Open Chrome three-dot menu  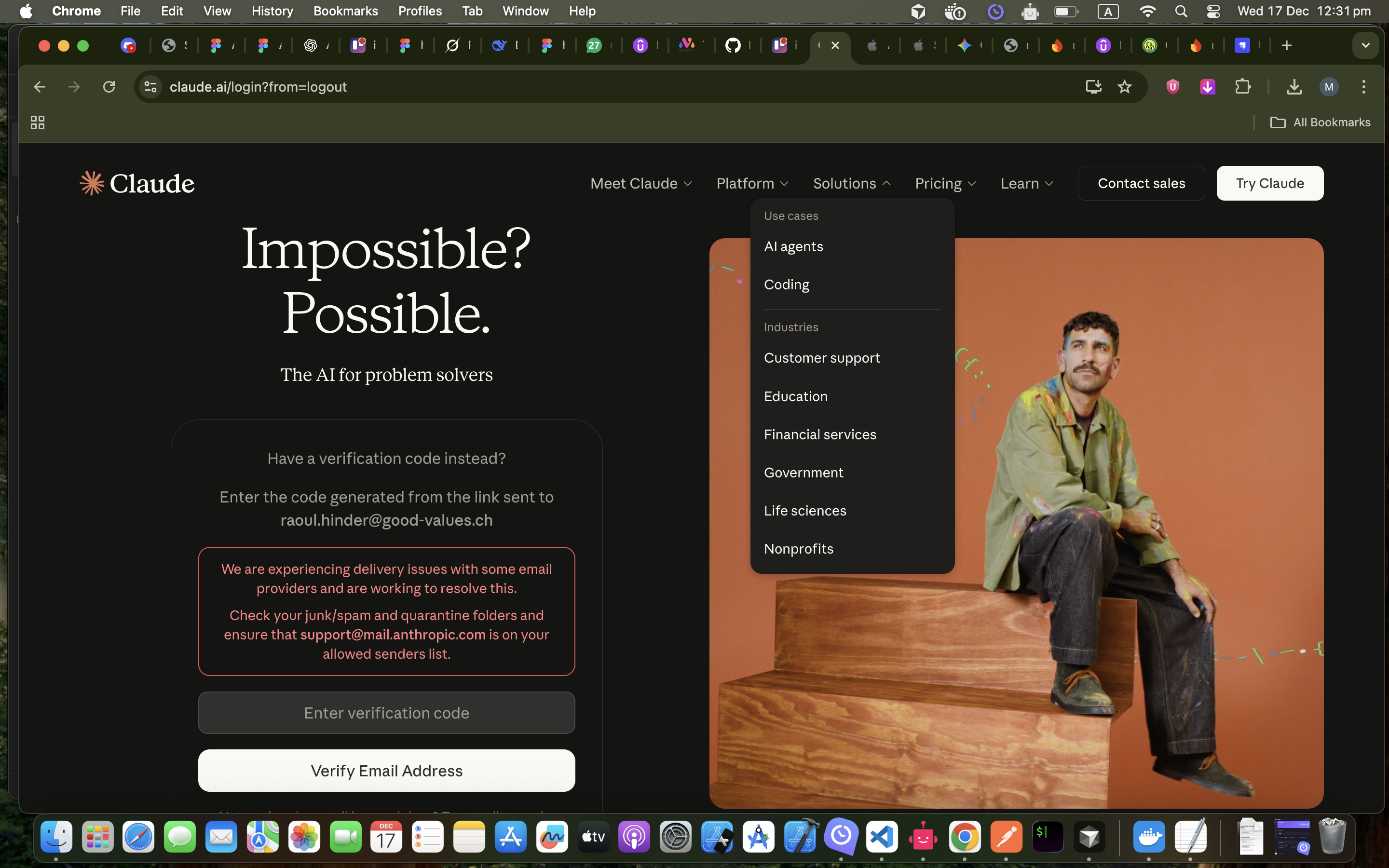pos(1364,87)
